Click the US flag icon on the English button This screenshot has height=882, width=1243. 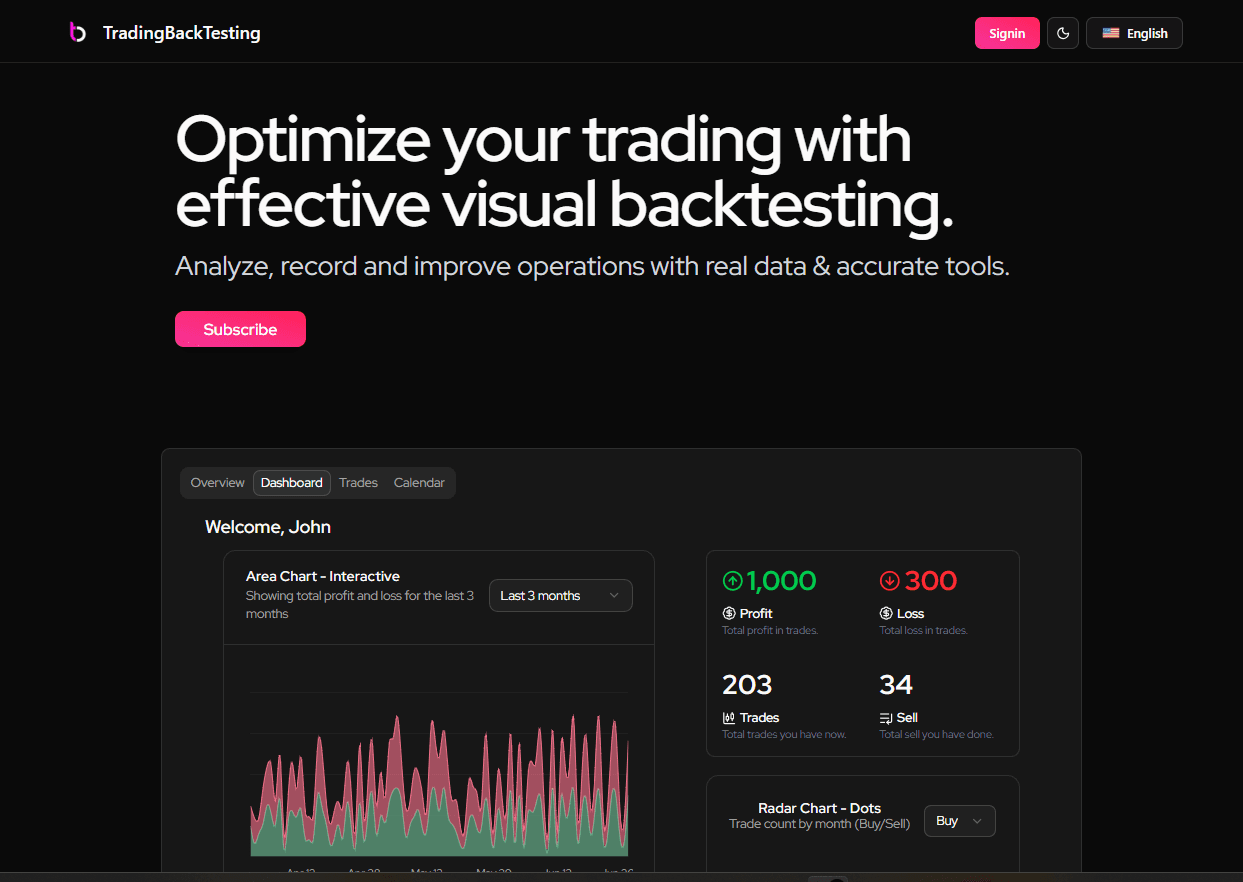tap(1110, 32)
